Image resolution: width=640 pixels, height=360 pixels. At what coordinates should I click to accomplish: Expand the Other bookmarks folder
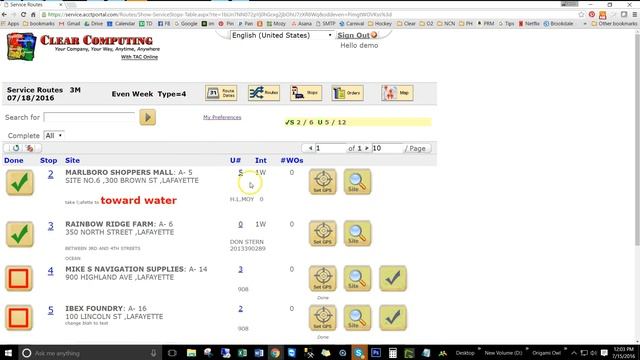click(614, 24)
